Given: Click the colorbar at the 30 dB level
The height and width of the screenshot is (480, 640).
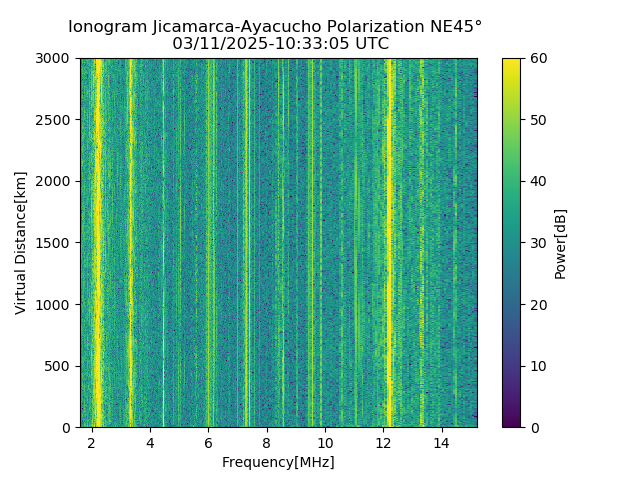Looking at the screenshot, I should [511, 243].
